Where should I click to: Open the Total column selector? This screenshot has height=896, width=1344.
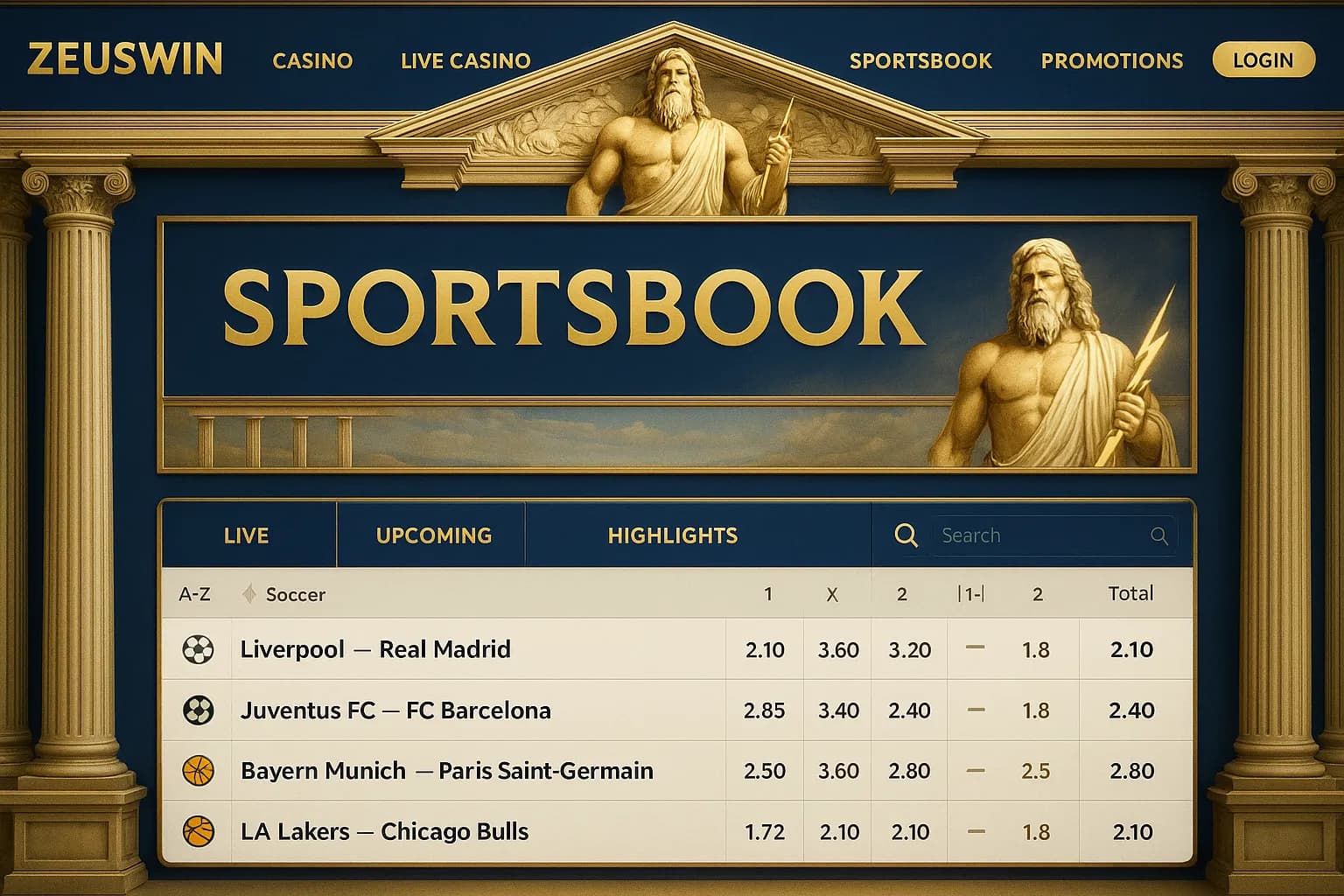pyautogui.click(x=1132, y=593)
